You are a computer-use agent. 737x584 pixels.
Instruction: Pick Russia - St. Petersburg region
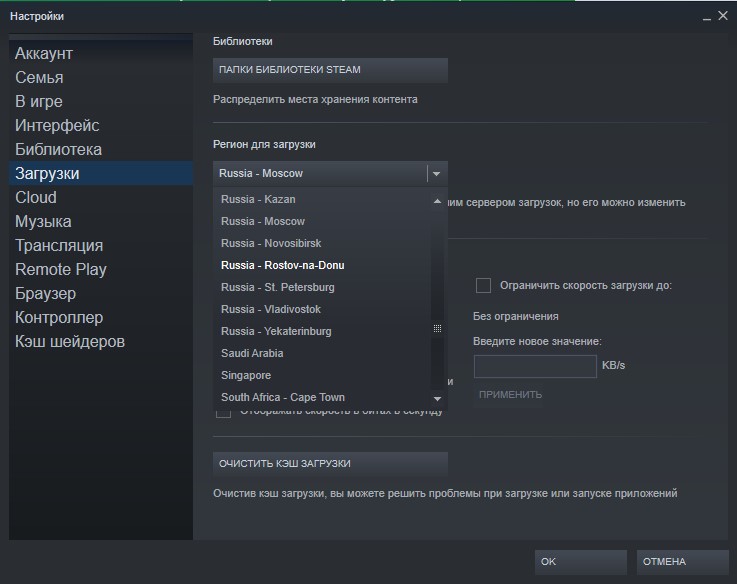322,287
